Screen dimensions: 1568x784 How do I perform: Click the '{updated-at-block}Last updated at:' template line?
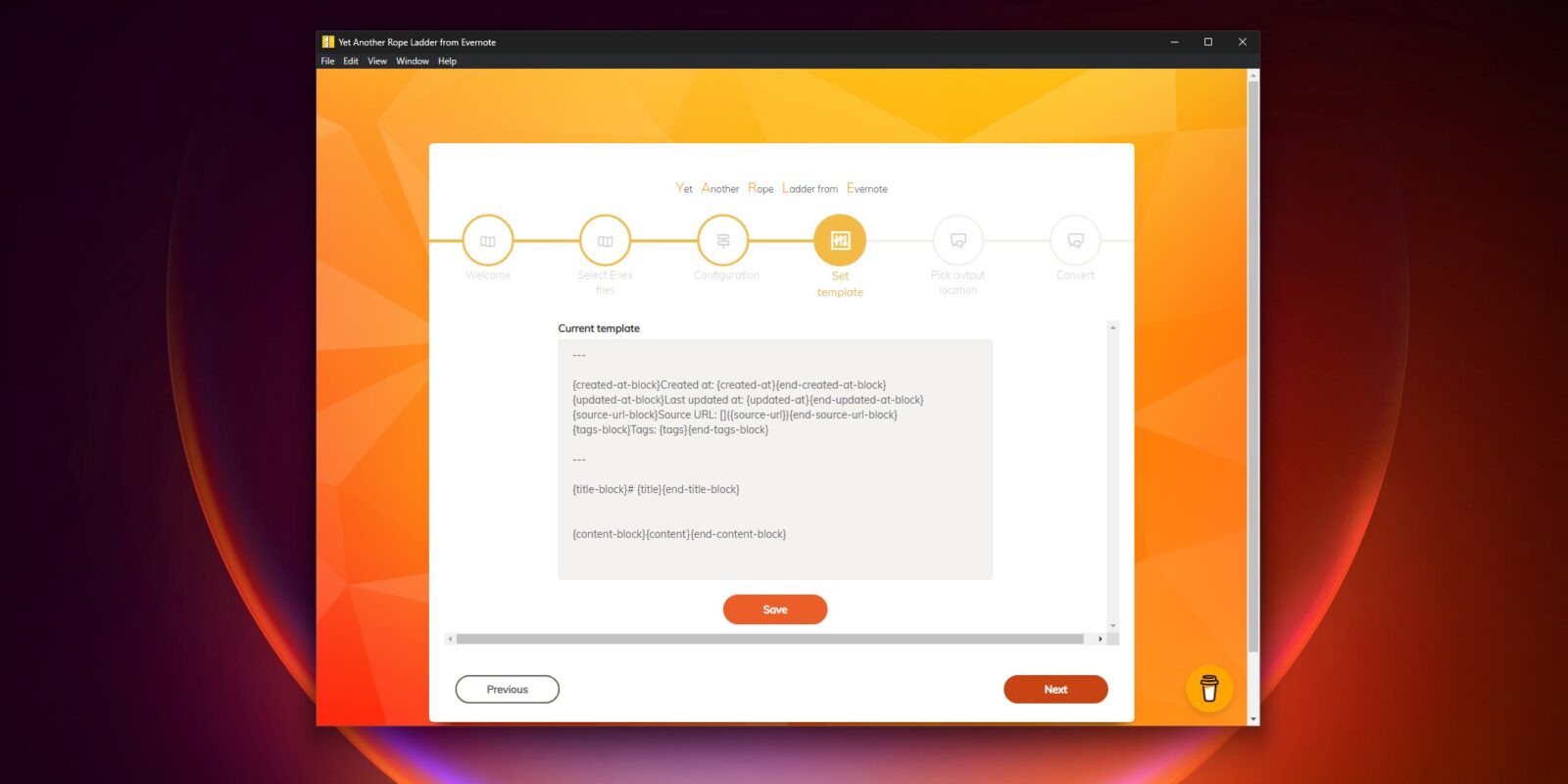click(748, 400)
